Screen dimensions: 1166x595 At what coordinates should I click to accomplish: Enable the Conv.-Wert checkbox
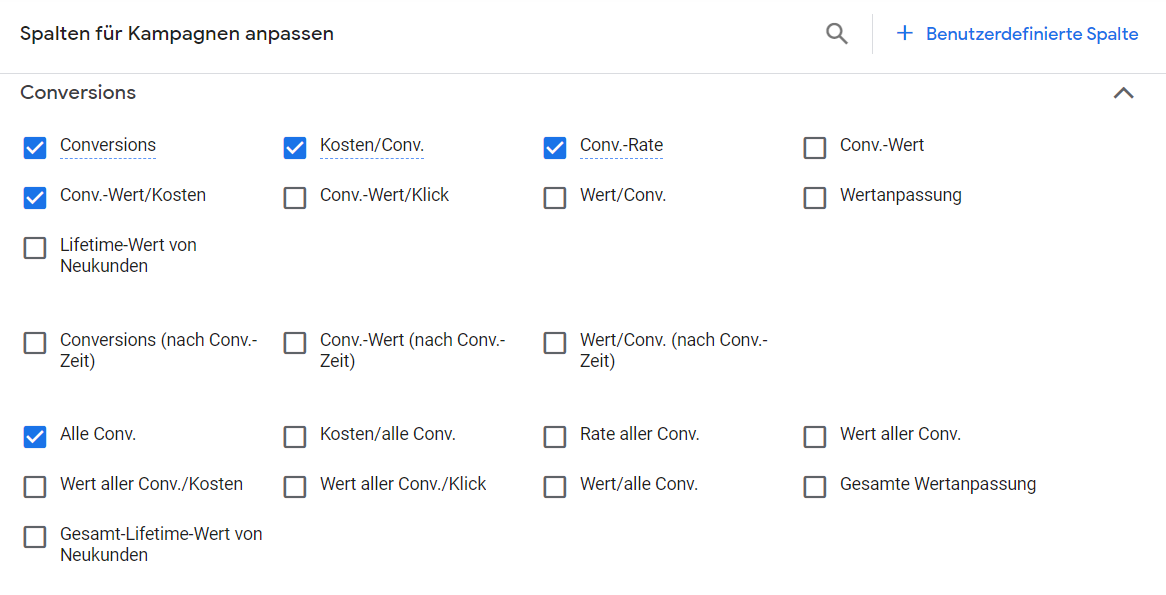pyautogui.click(x=815, y=147)
